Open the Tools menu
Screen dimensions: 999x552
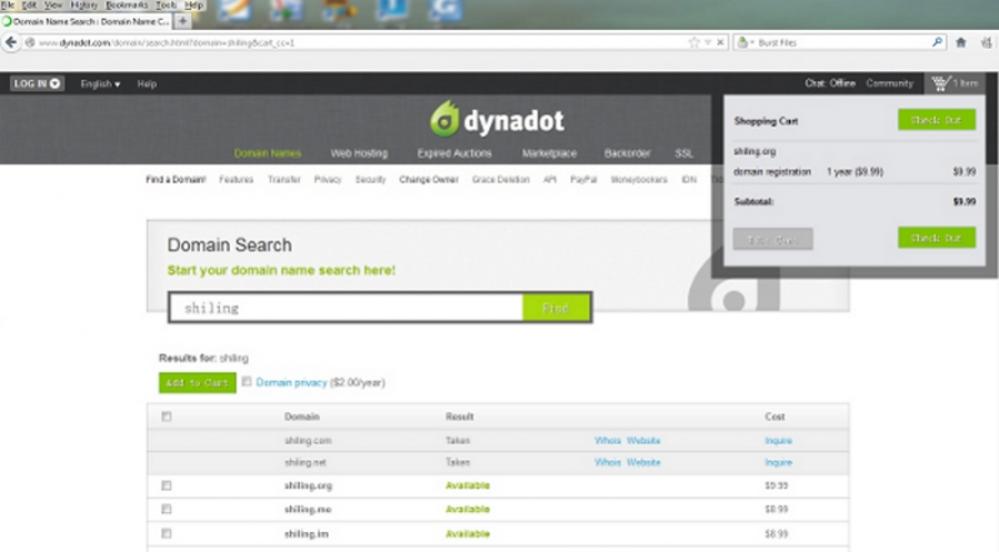tap(166, 5)
